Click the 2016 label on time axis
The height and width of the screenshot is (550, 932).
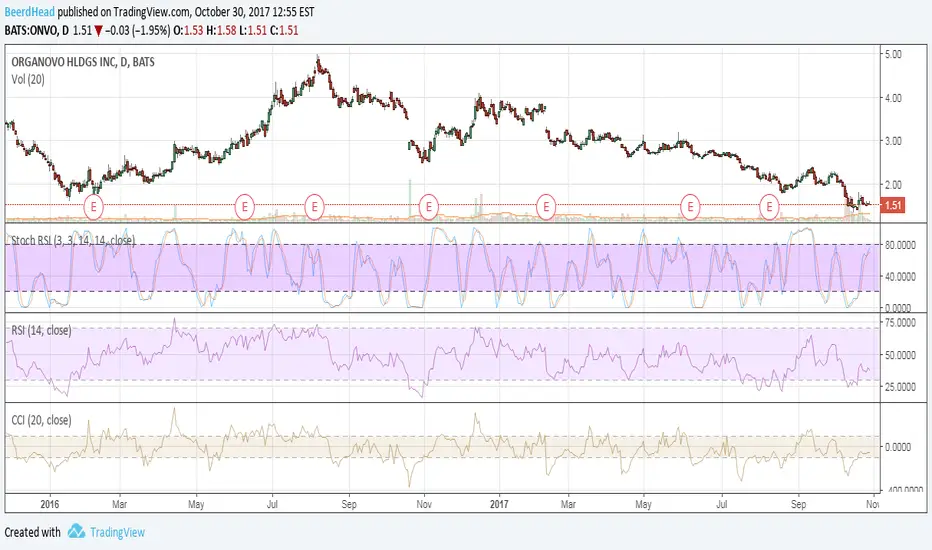(x=50, y=504)
